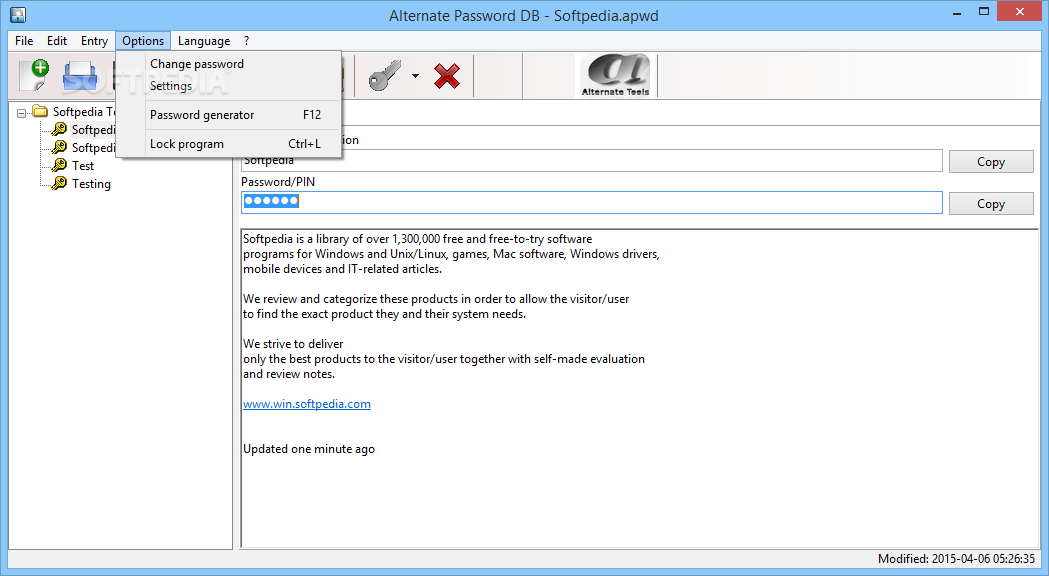Minimize the Alternate Password DB window
The height and width of the screenshot is (576, 1049).
(957, 12)
